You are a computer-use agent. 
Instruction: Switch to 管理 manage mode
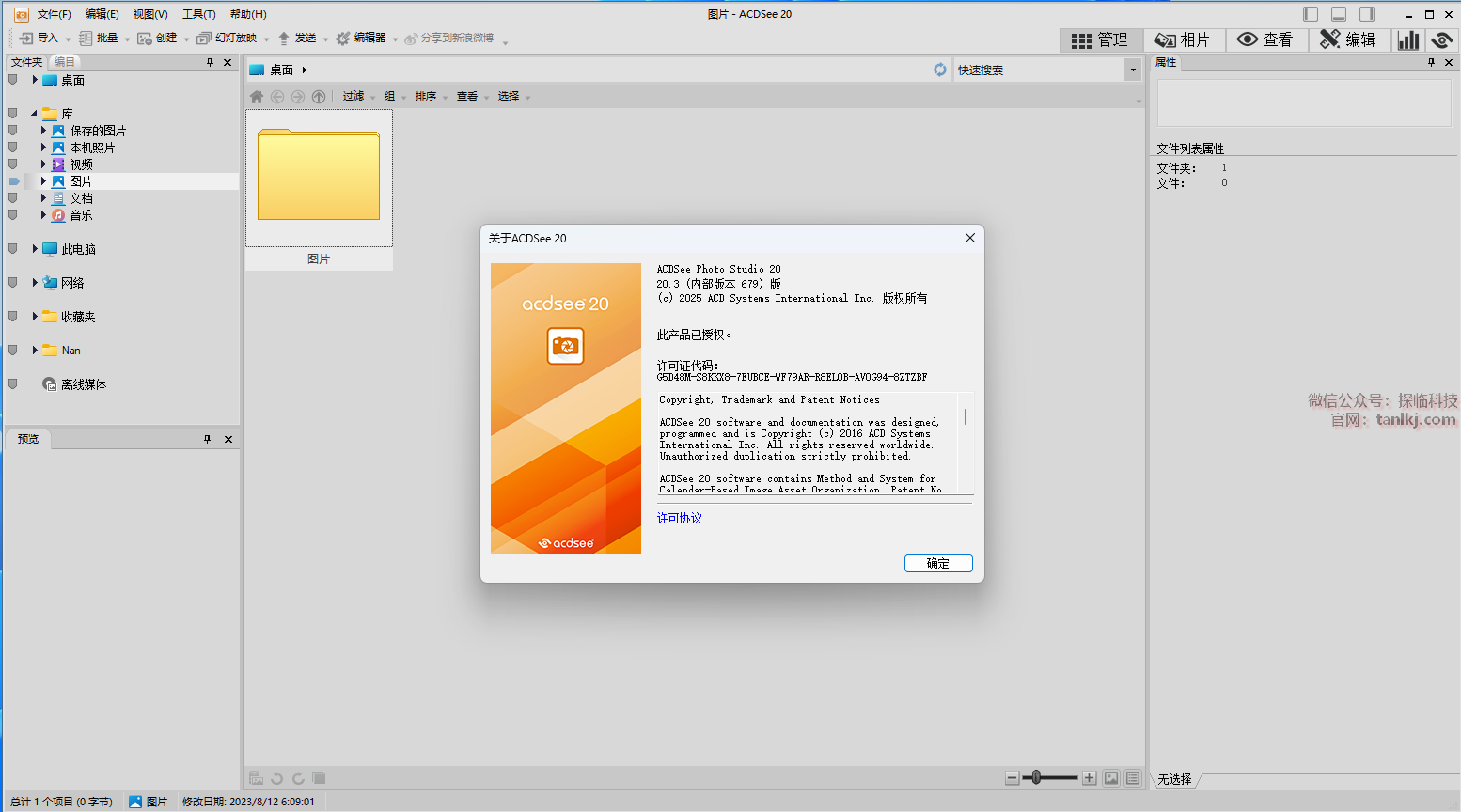pyautogui.click(x=1102, y=39)
